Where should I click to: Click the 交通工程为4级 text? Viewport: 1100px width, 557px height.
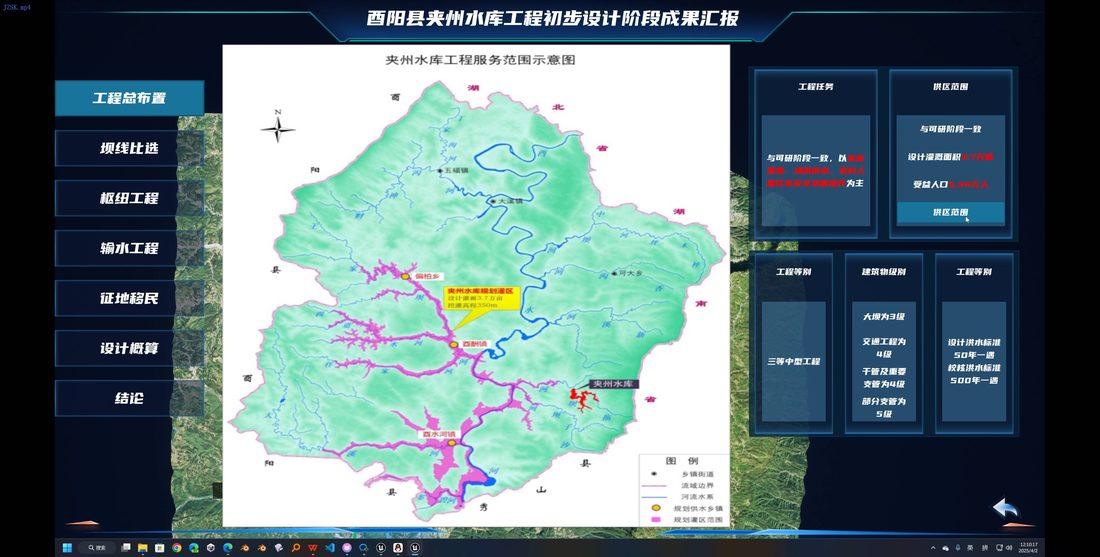[x=883, y=347]
